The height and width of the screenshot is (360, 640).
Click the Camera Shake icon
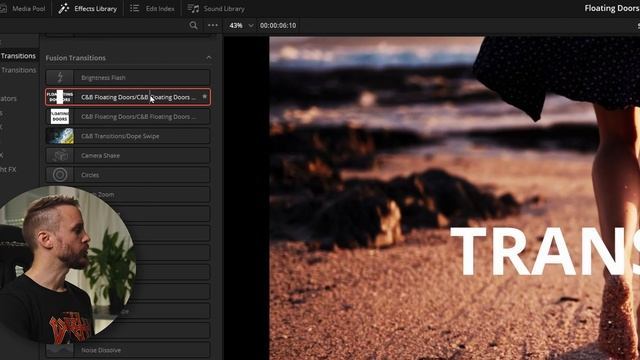(x=60, y=156)
